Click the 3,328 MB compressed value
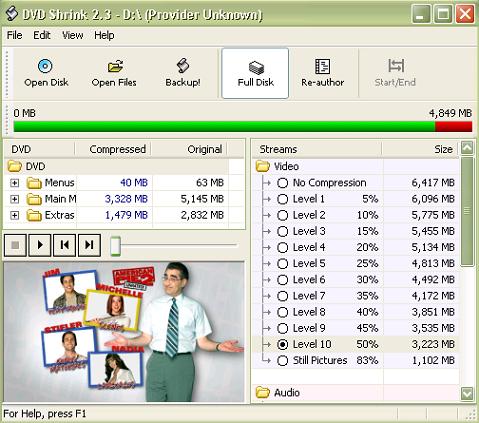This screenshot has width=479, height=423. tap(126, 199)
